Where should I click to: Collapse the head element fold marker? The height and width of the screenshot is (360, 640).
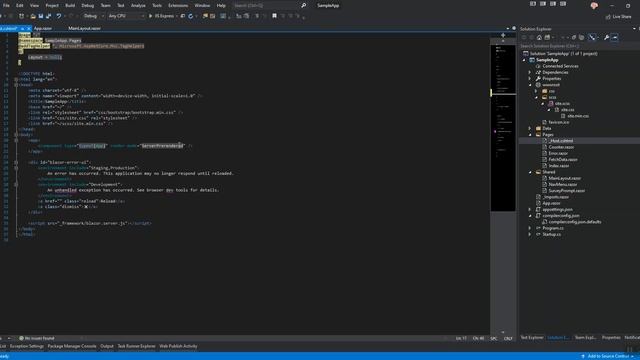click(x=16, y=85)
